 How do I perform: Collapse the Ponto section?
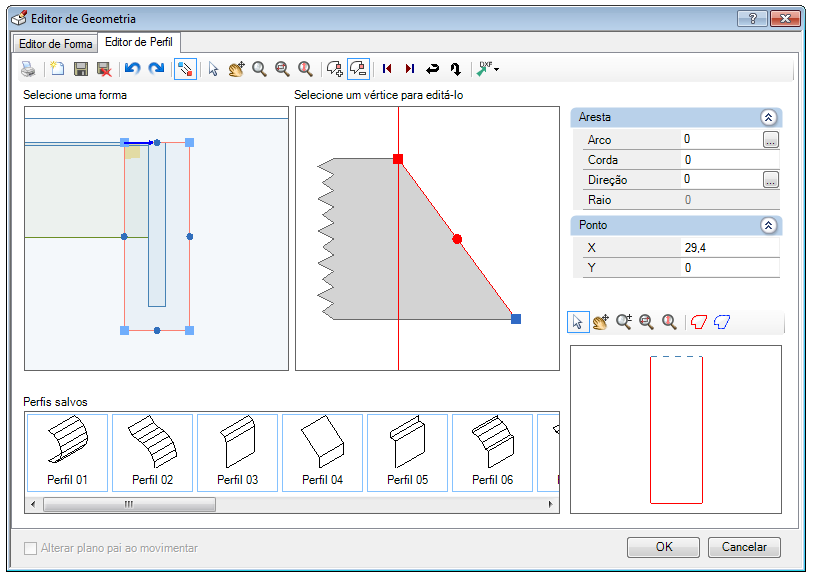[768, 226]
